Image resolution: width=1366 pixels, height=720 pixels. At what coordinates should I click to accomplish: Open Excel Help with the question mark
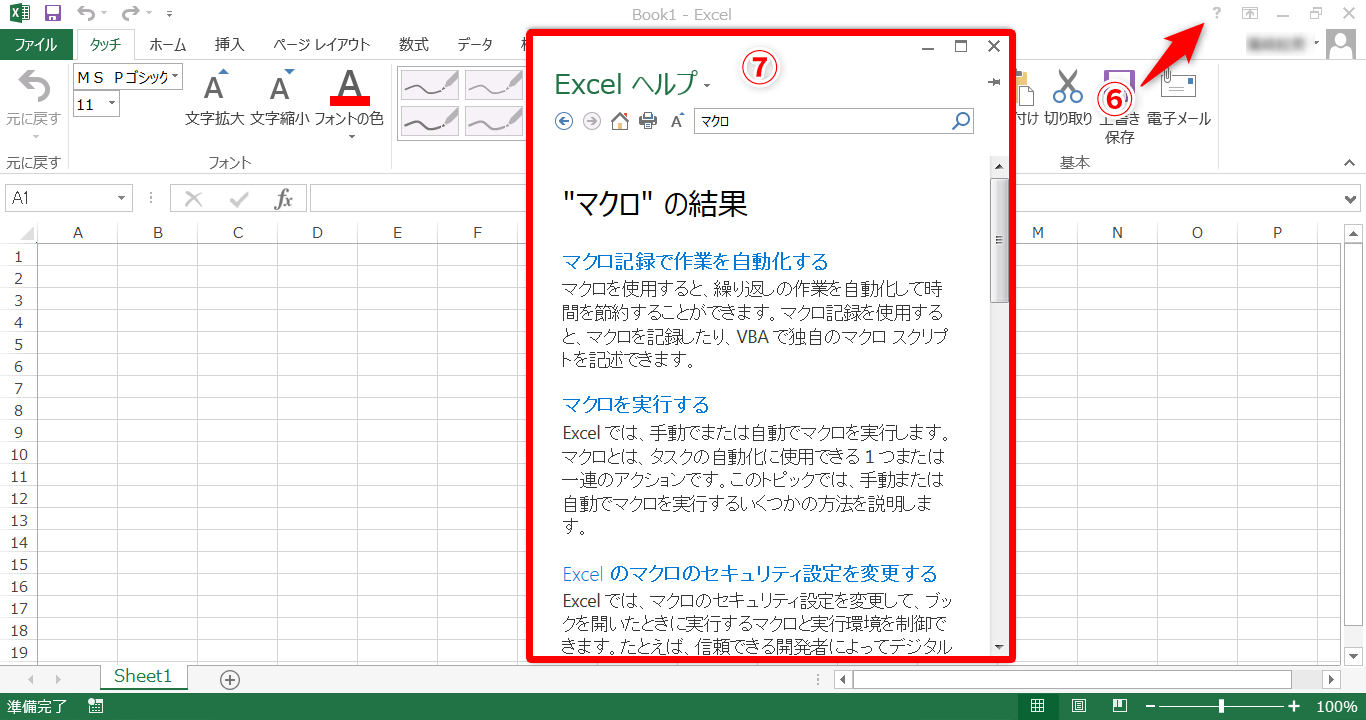coord(1216,14)
